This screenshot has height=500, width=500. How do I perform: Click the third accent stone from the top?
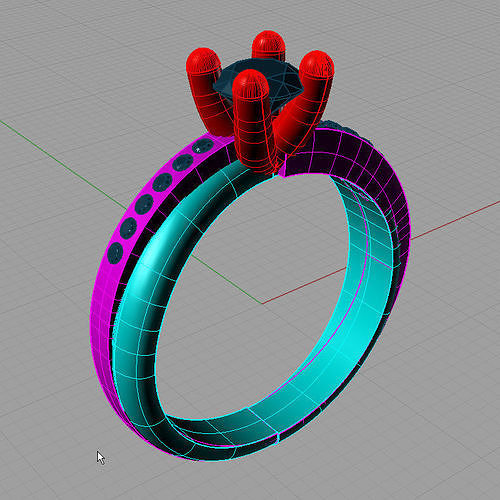[x=163, y=182]
